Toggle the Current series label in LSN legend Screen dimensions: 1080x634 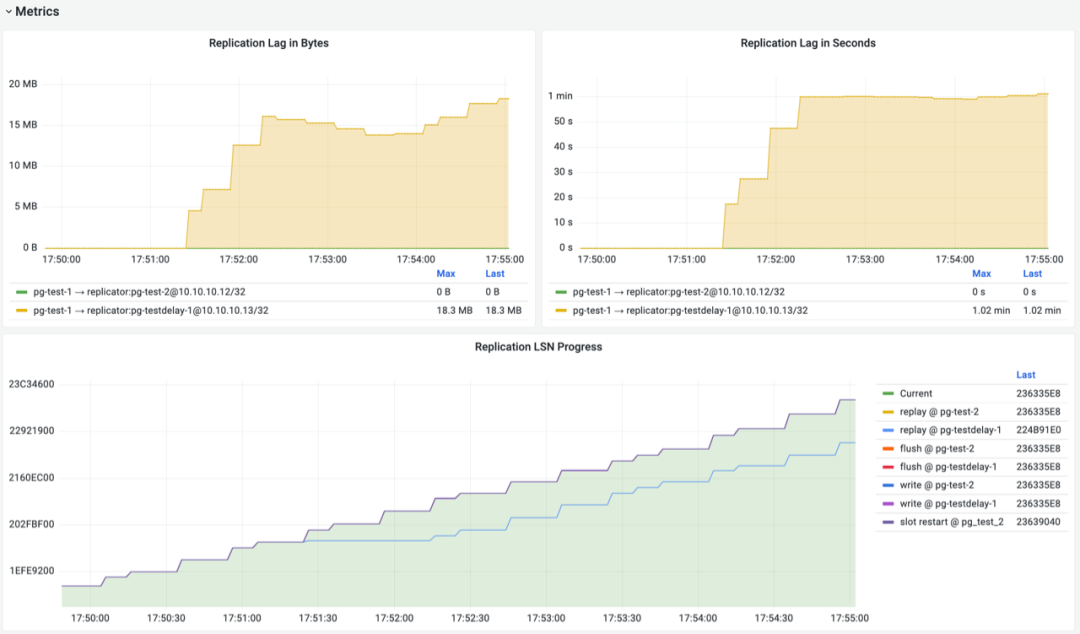point(916,394)
